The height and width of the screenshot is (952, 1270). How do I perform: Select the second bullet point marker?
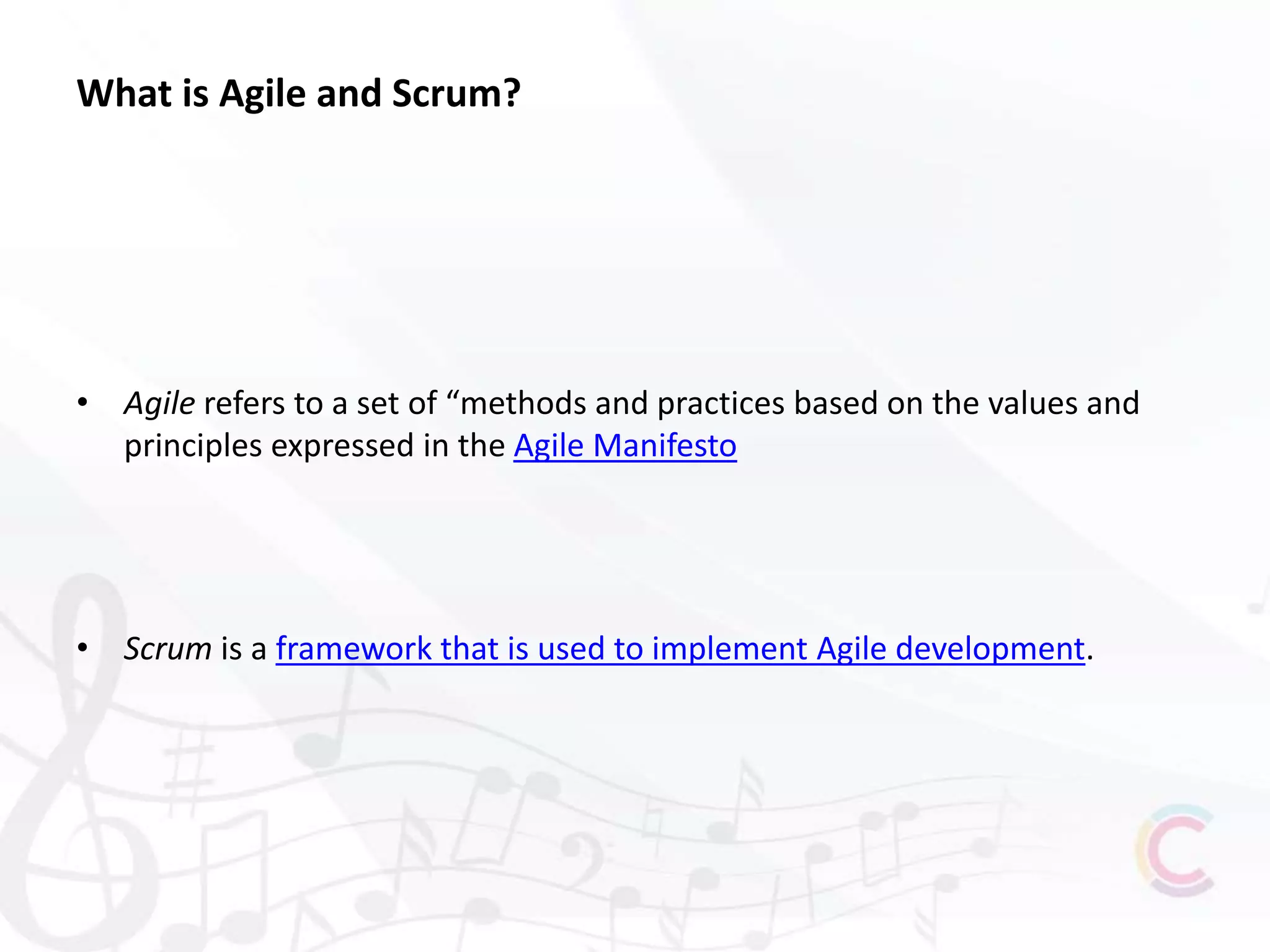pyautogui.click(x=82, y=648)
